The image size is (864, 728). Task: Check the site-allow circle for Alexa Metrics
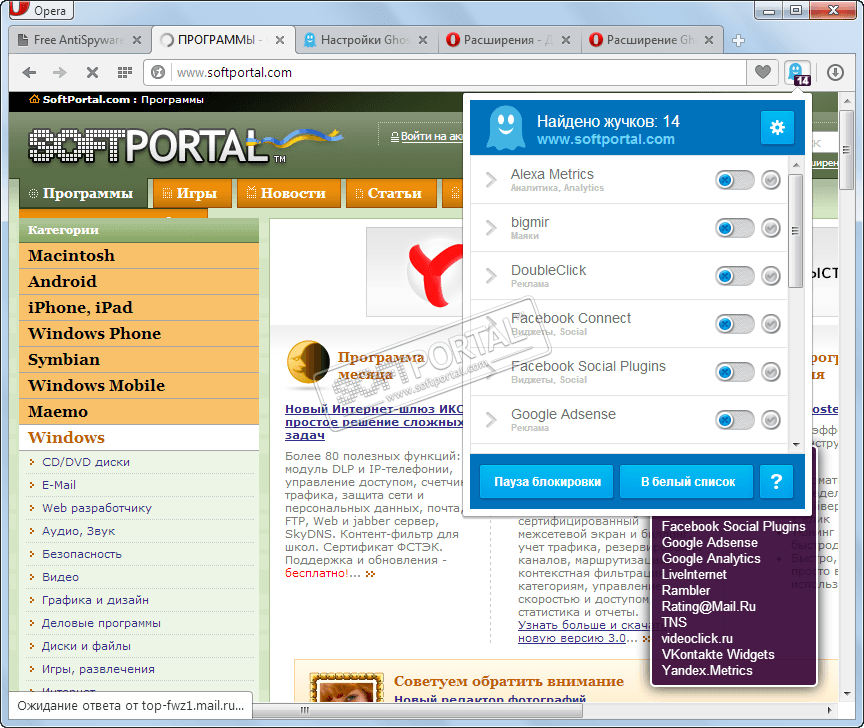coord(771,180)
